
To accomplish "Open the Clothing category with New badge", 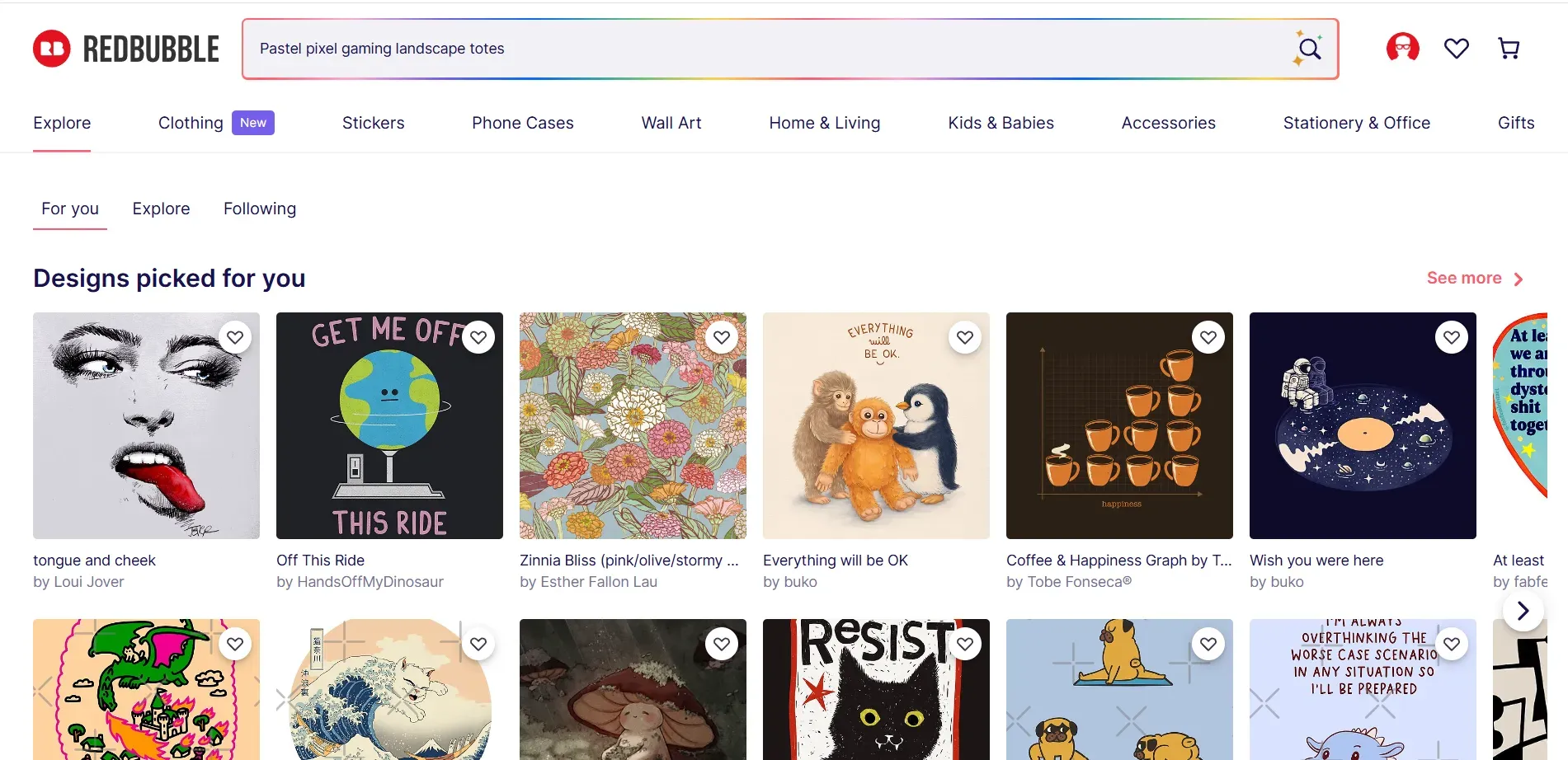I will [191, 122].
